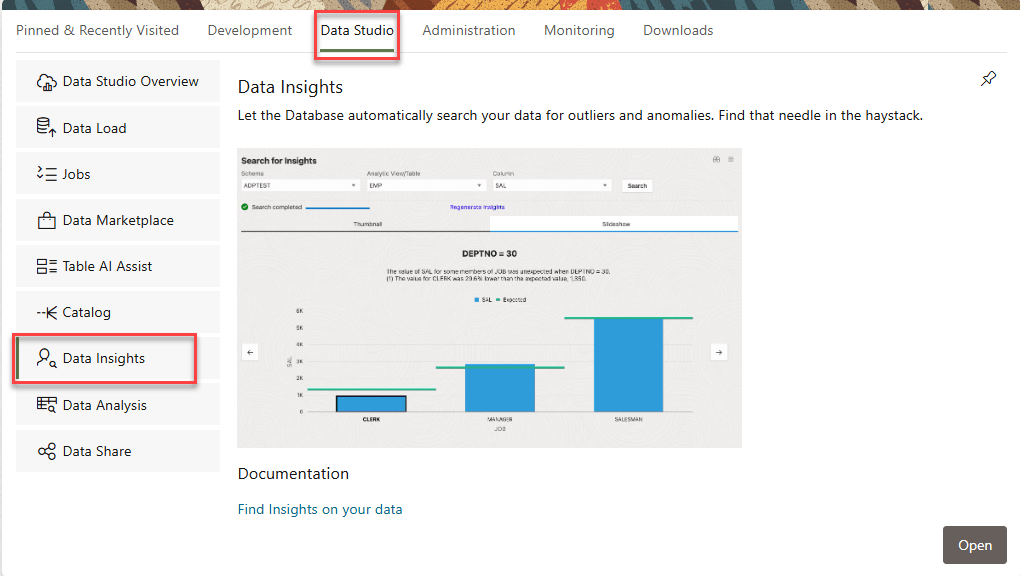The width and height of the screenshot is (1020, 576).
Task: Open the Schema dropdown showing ADPTEST
Action: [x=297, y=185]
